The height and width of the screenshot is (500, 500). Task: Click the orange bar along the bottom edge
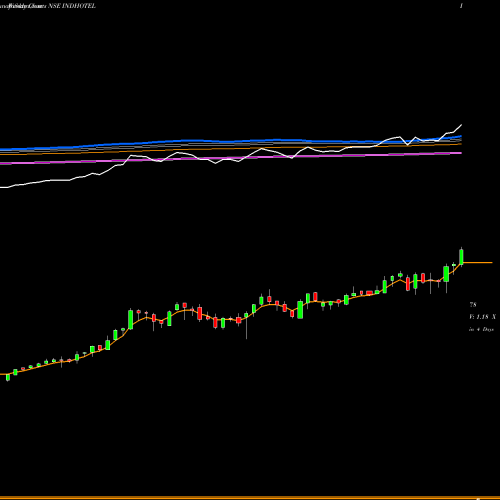click(x=250, y=498)
